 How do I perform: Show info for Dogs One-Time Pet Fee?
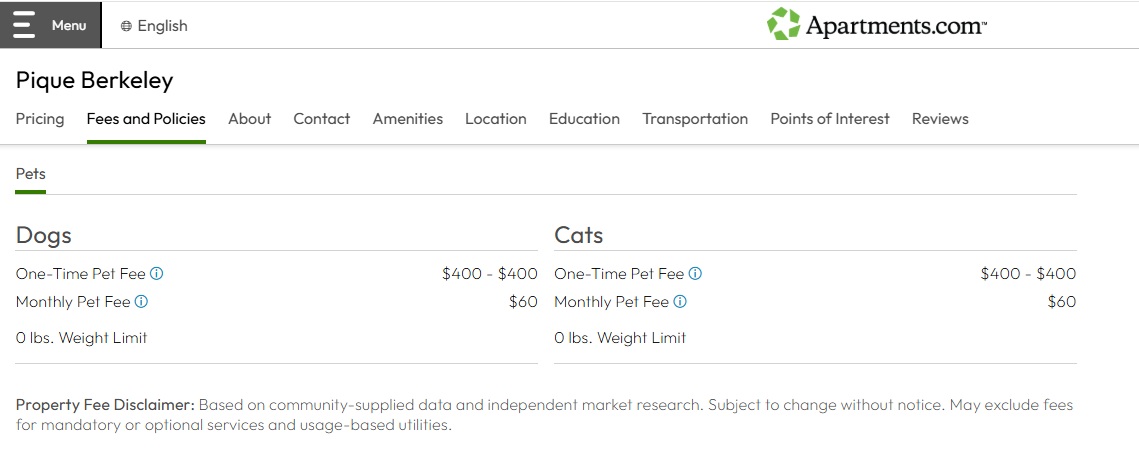157,273
